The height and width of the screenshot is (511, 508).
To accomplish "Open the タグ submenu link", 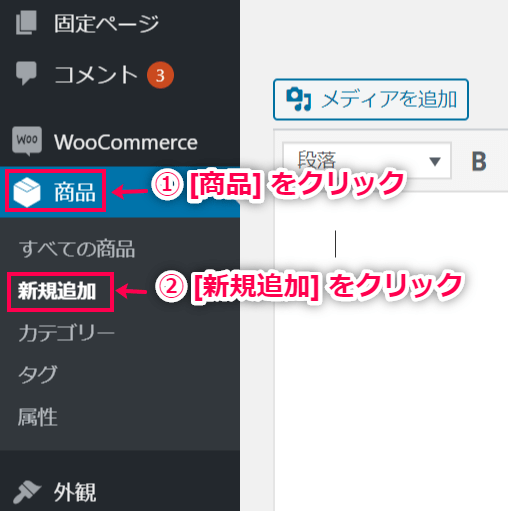I will point(38,374).
